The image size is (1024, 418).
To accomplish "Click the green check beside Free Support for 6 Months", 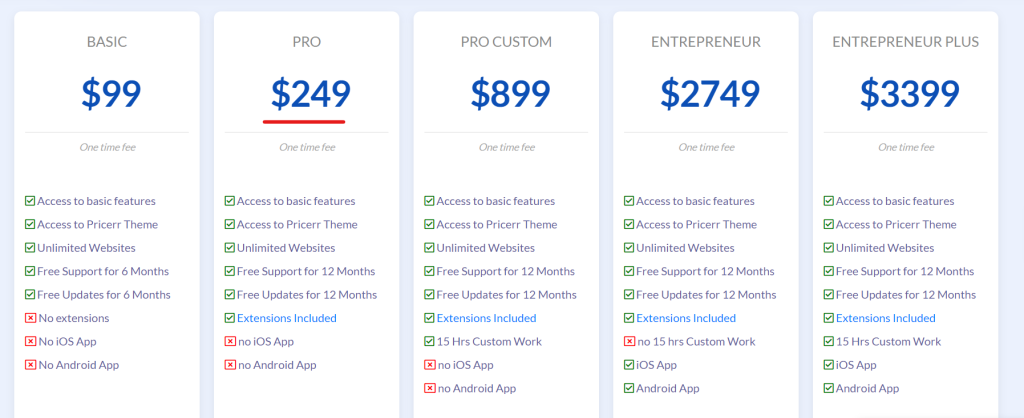I will coord(30,271).
